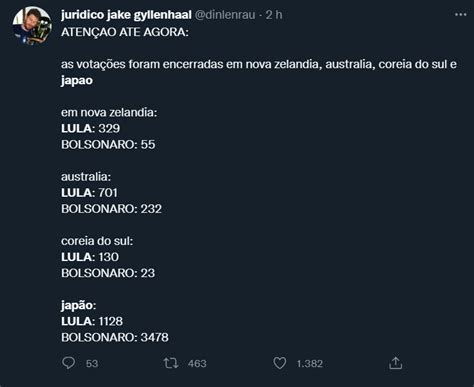
Task: Open the reply speech bubble icon
Action: coord(69,363)
